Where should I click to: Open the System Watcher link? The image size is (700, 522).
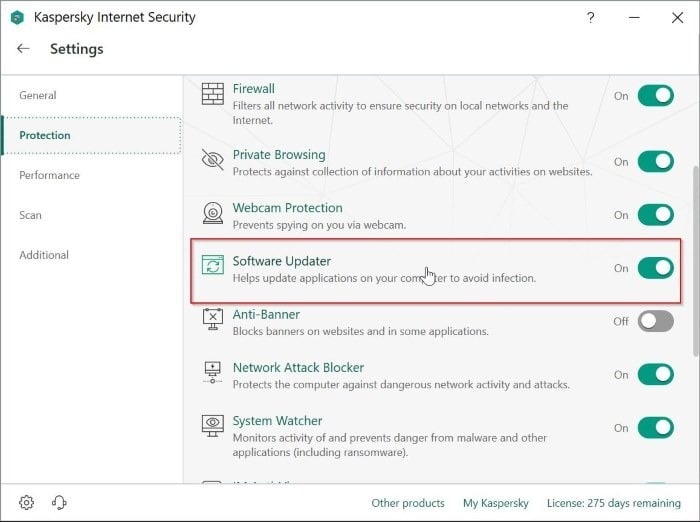coord(277,421)
